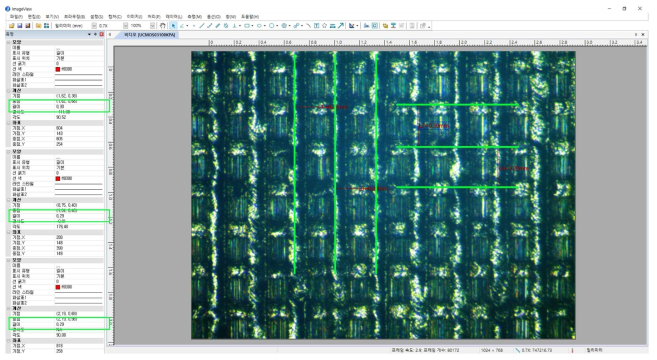Choose the ellipse drawing tool

point(259,26)
